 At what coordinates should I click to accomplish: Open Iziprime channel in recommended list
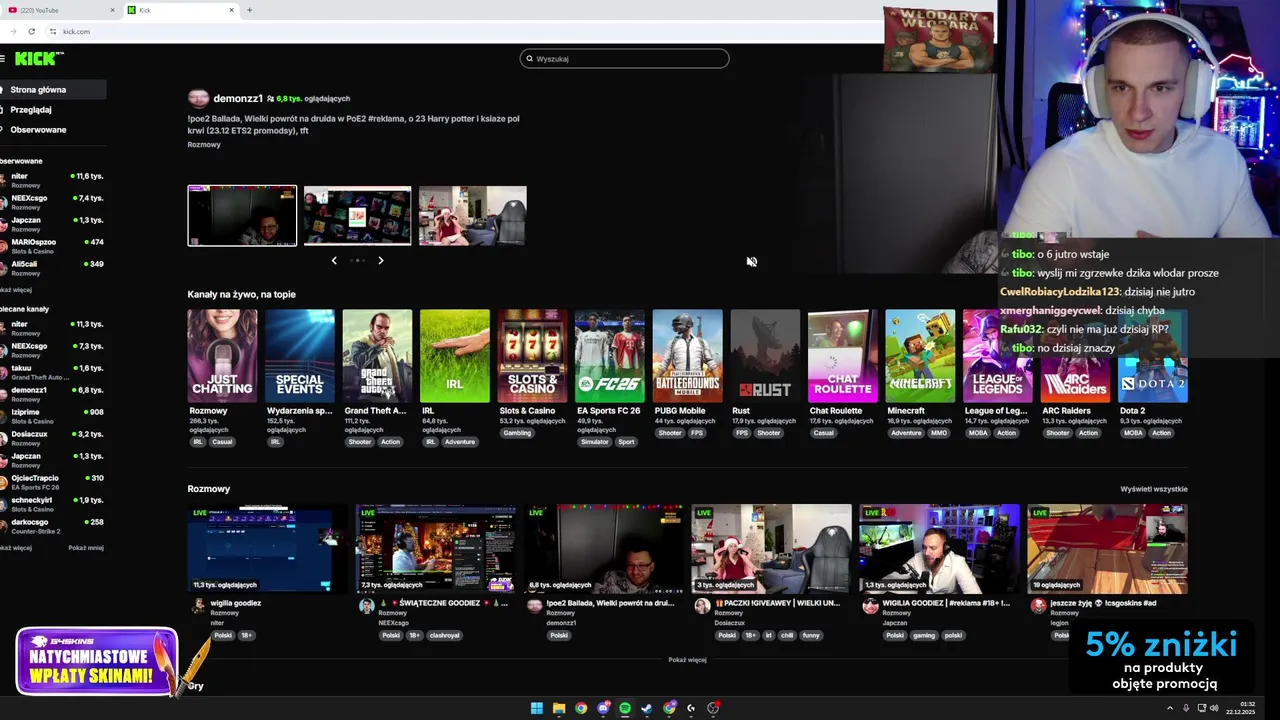(53, 416)
